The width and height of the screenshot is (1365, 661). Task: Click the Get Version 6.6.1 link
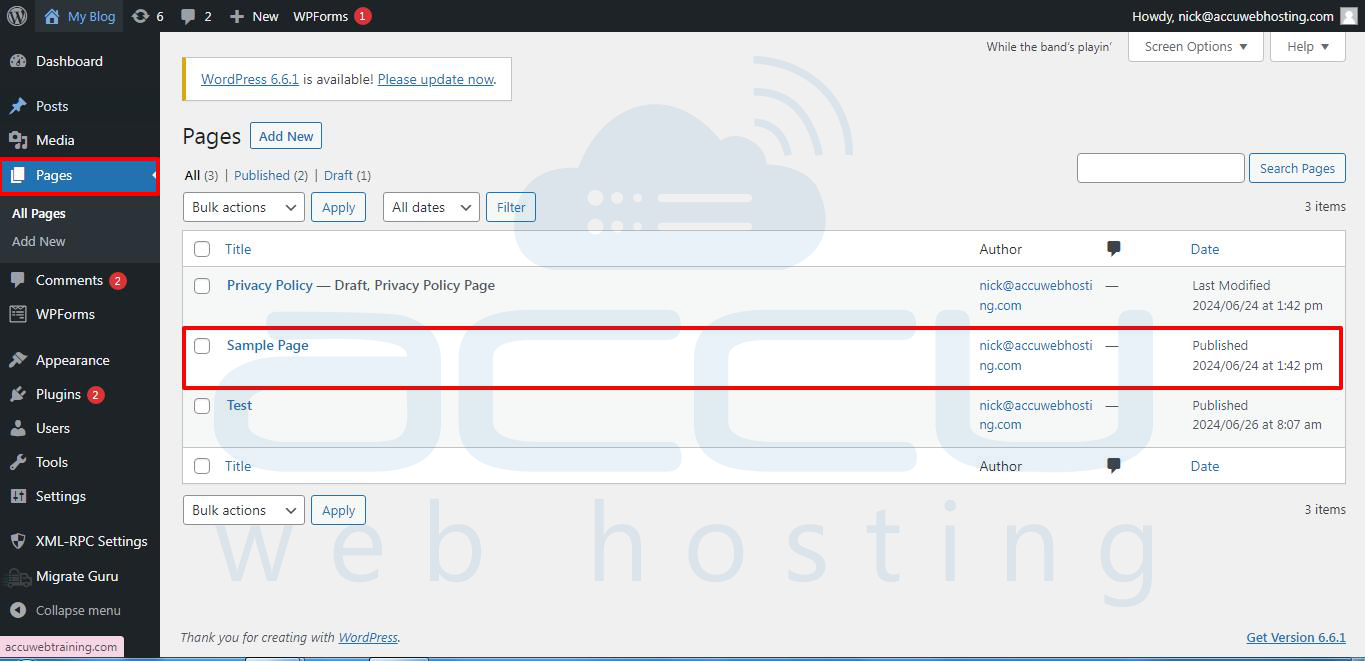coord(1296,637)
